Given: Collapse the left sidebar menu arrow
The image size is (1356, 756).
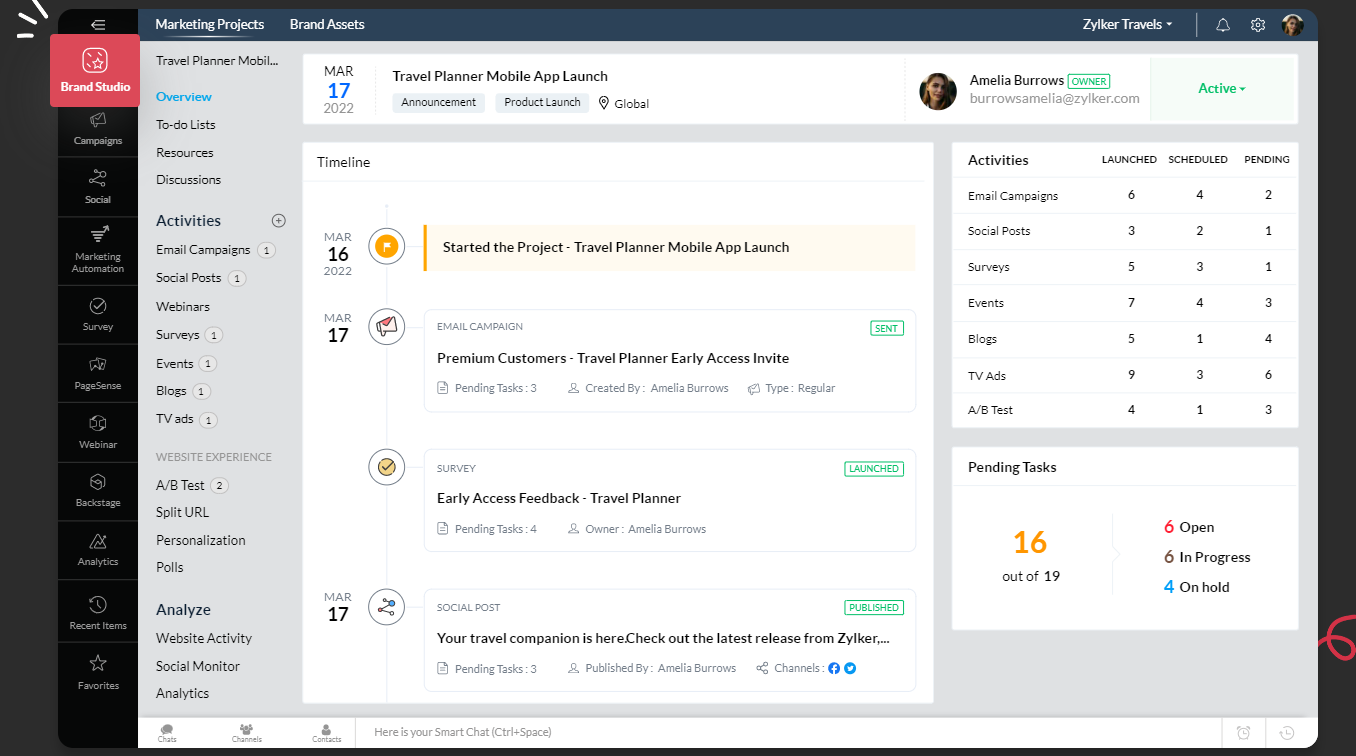Looking at the screenshot, I should click(x=98, y=25).
